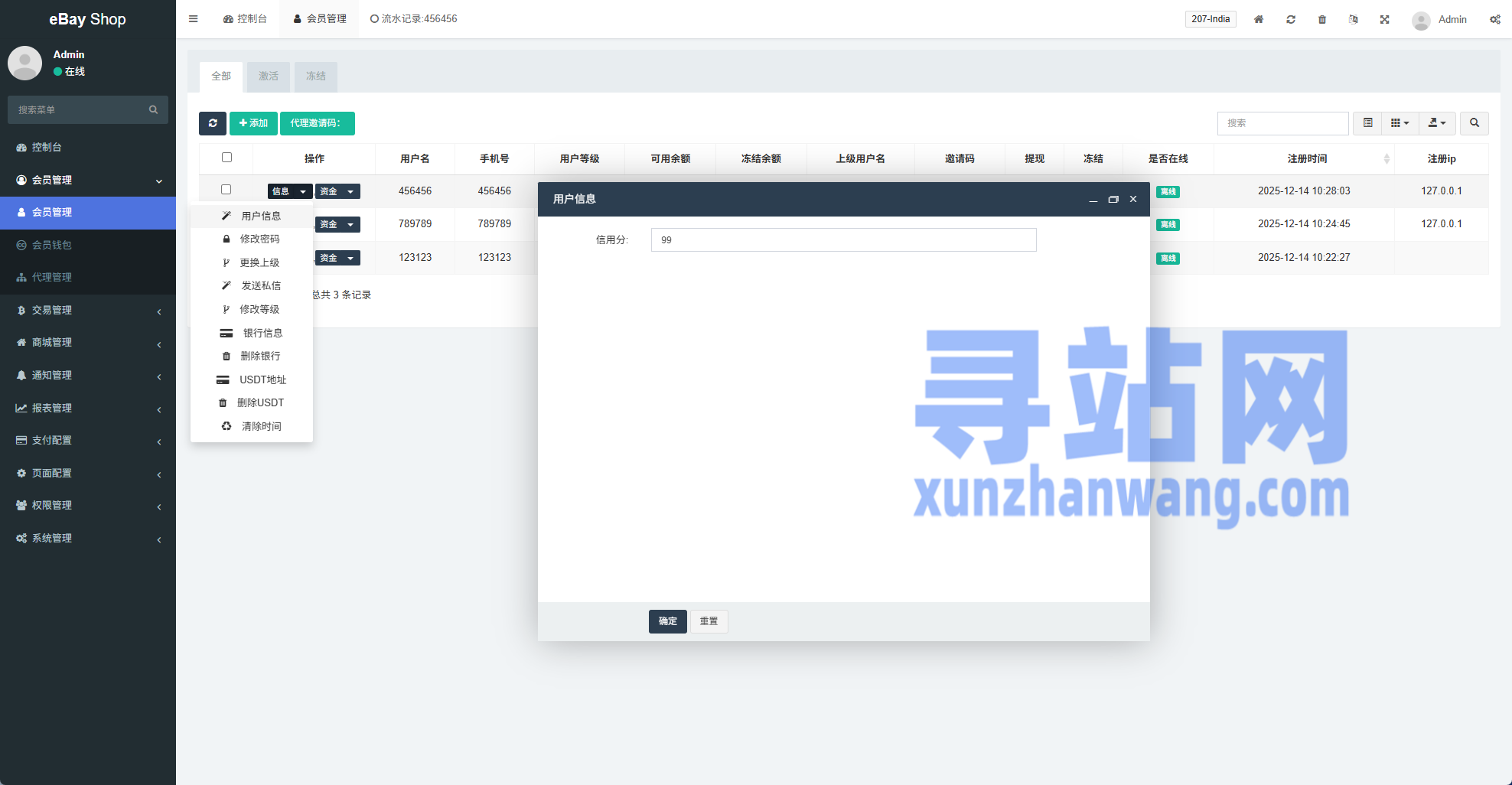This screenshot has height=785, width=1512.
Task: Click the 信用分 input field
Action: click(x=843, y=240)
